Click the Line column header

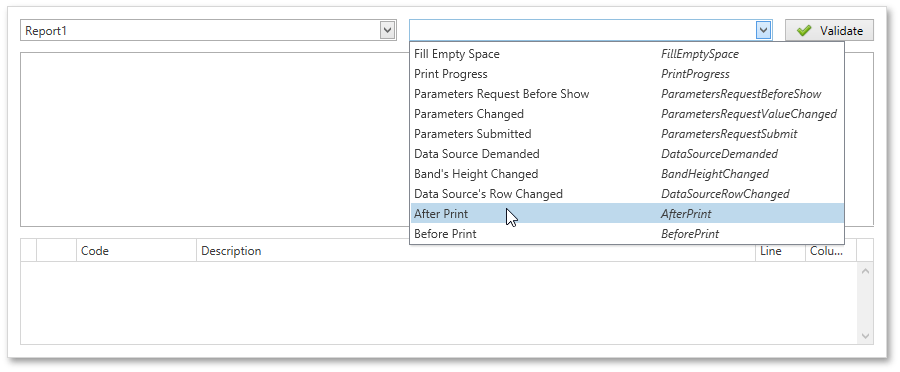coord(780,251)
